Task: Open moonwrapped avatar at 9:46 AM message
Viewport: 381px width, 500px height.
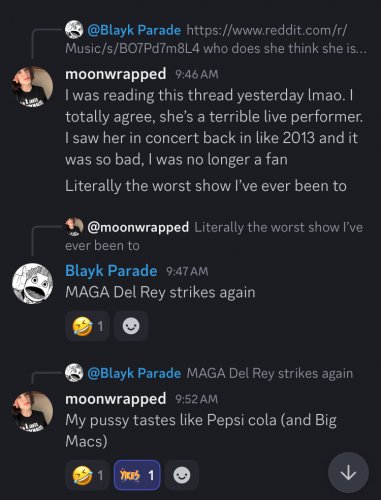Action: pyautogui.click(x=32, y=86)
